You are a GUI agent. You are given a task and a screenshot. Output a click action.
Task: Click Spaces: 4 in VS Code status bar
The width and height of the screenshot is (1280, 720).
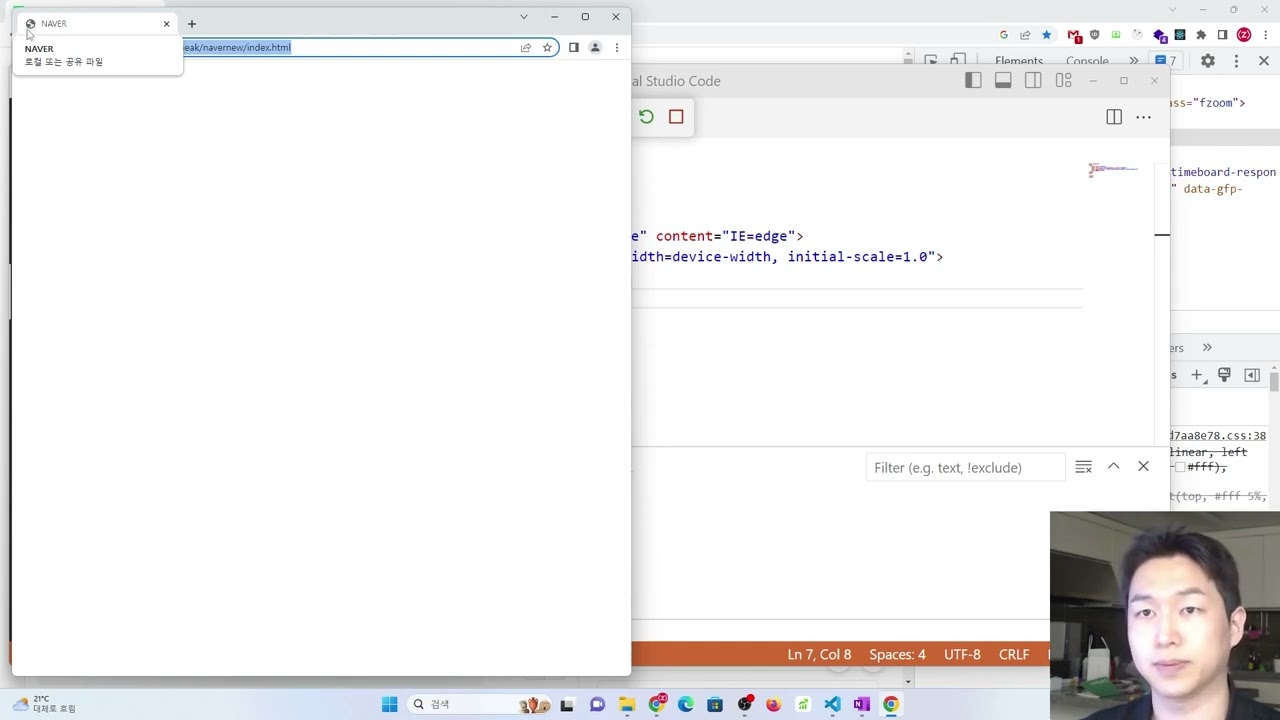pos(897,655)
